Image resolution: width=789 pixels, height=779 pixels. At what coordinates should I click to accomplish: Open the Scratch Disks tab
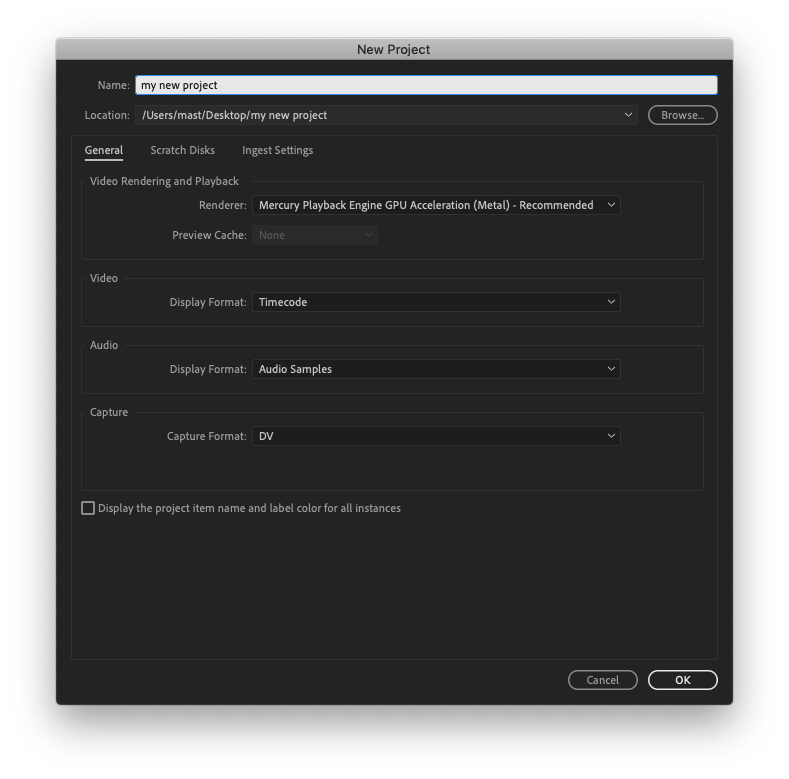(x=182, y=151)
